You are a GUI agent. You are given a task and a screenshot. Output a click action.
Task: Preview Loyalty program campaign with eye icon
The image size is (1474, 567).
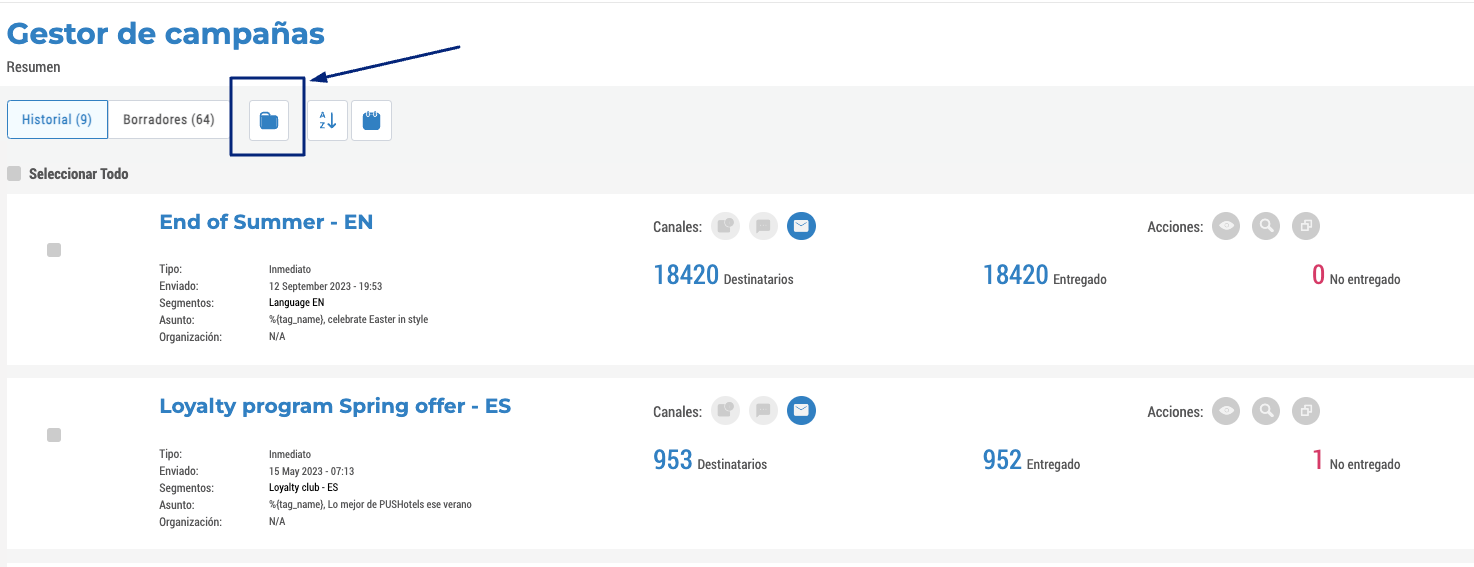[1227, 411]
